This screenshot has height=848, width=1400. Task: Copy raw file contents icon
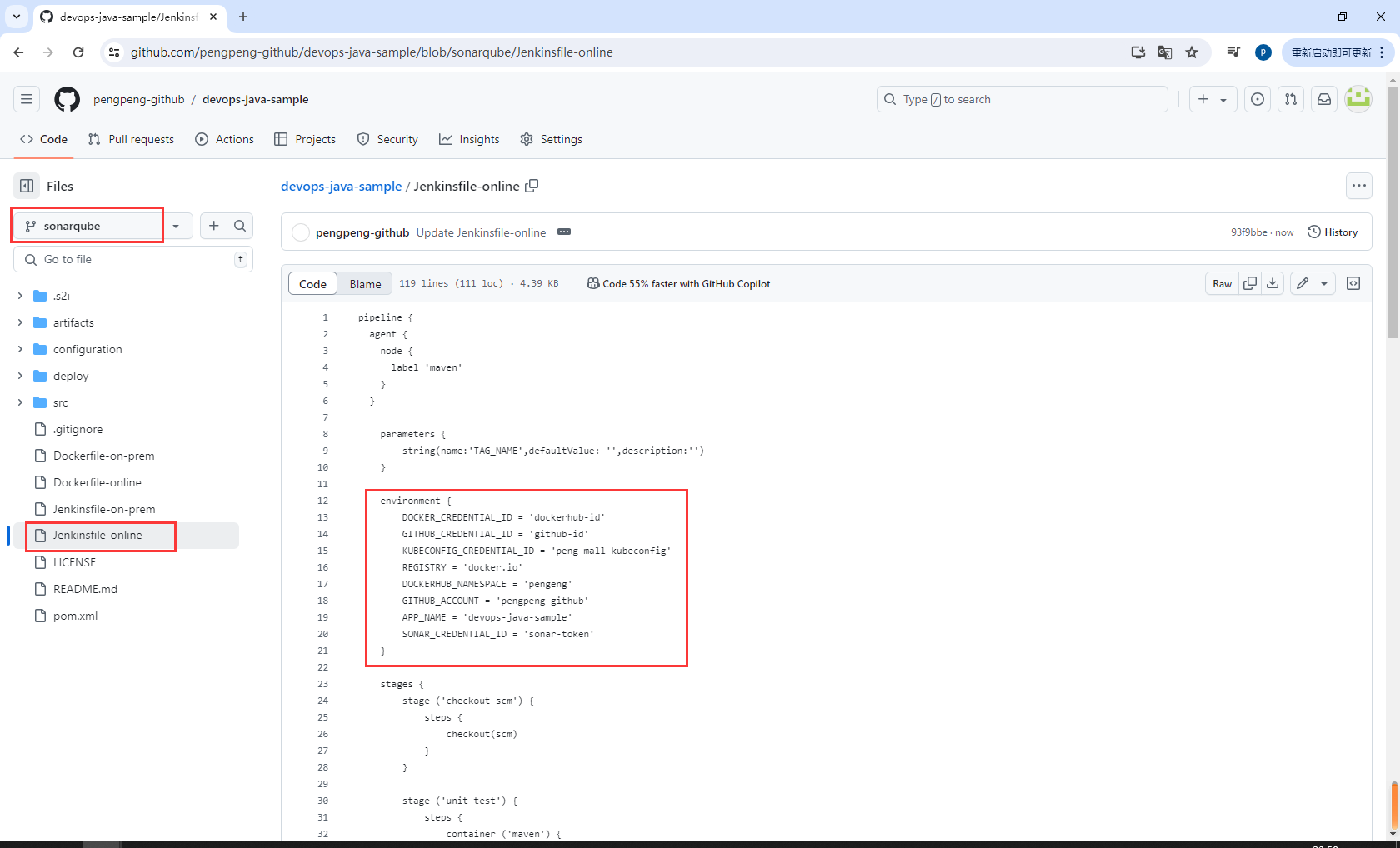pos(1250,283)
